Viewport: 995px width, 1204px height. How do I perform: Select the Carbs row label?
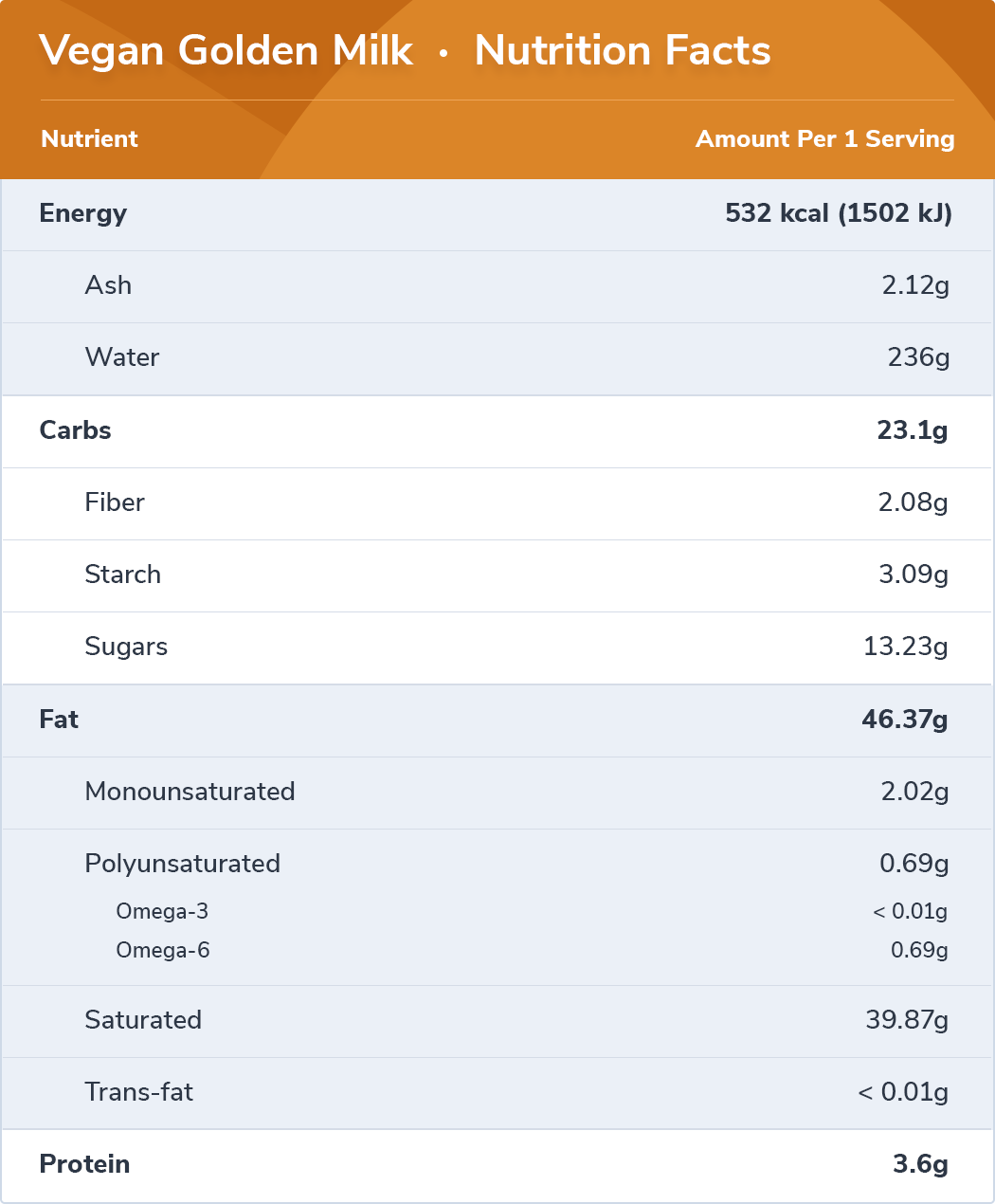[75, 430]
